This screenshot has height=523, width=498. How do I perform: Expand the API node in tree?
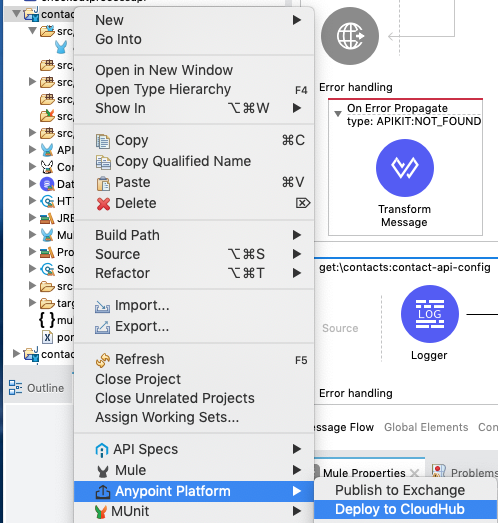coord(32,149)
